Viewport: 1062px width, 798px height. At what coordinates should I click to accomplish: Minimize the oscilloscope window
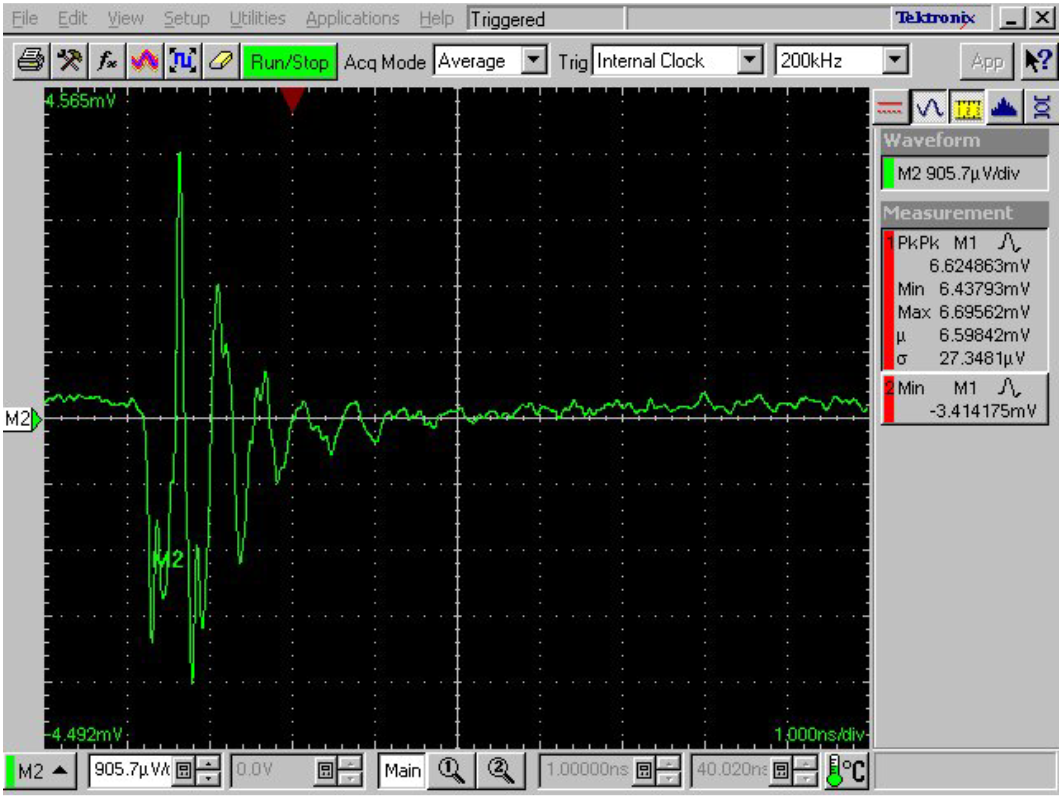pyautogui.click(x=1012, y=18)
